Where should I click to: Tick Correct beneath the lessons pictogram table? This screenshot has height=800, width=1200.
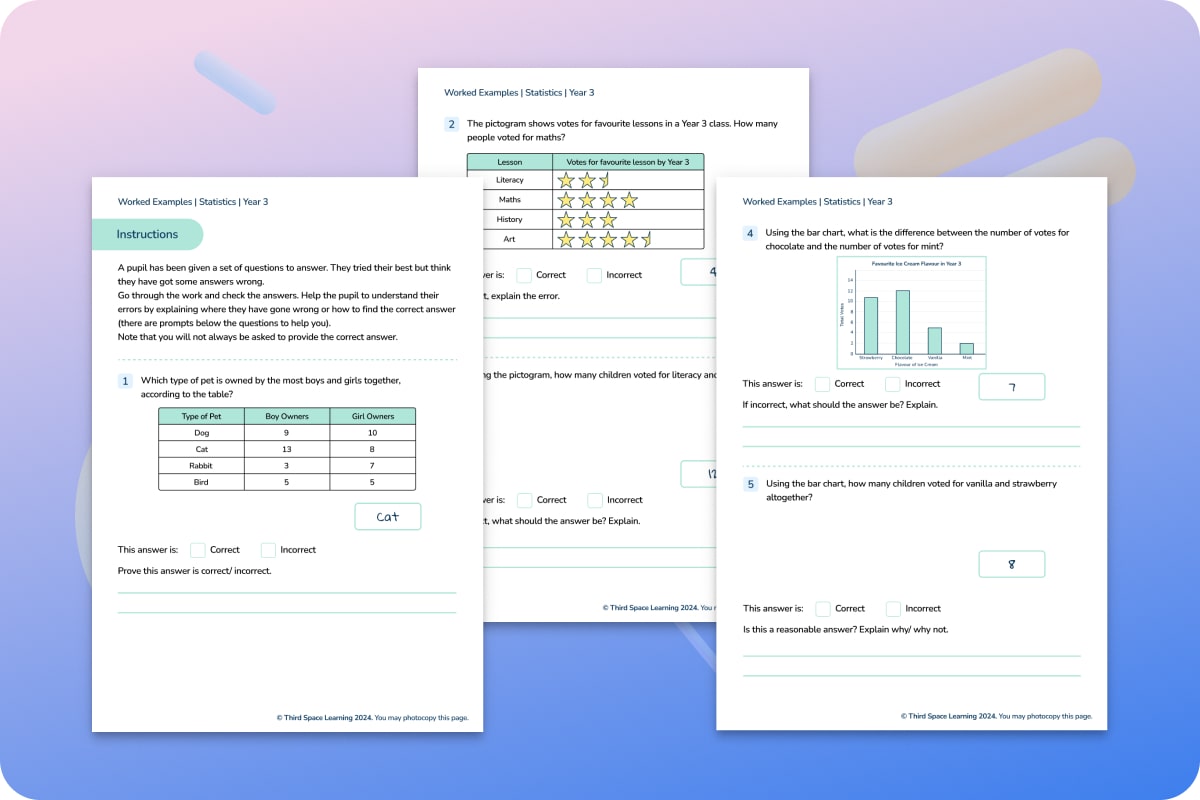tap(524, 275)
